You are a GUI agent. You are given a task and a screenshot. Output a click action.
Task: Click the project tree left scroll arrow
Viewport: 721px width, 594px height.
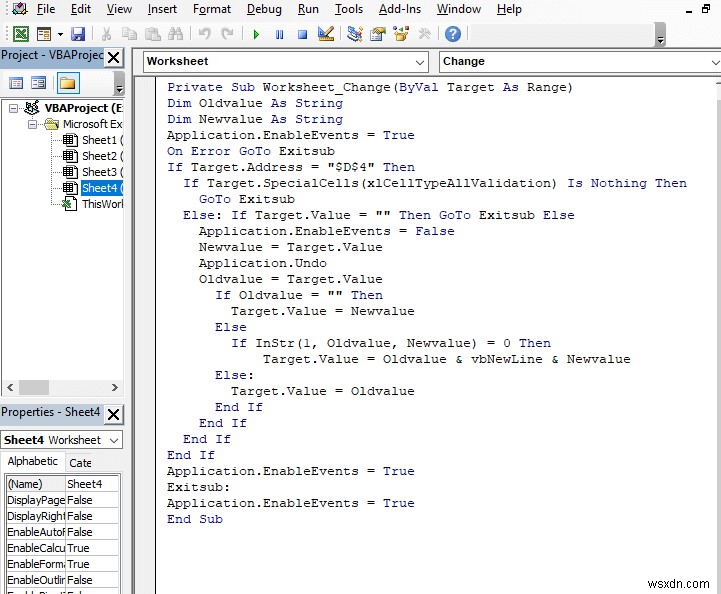[x=10, y=388]
